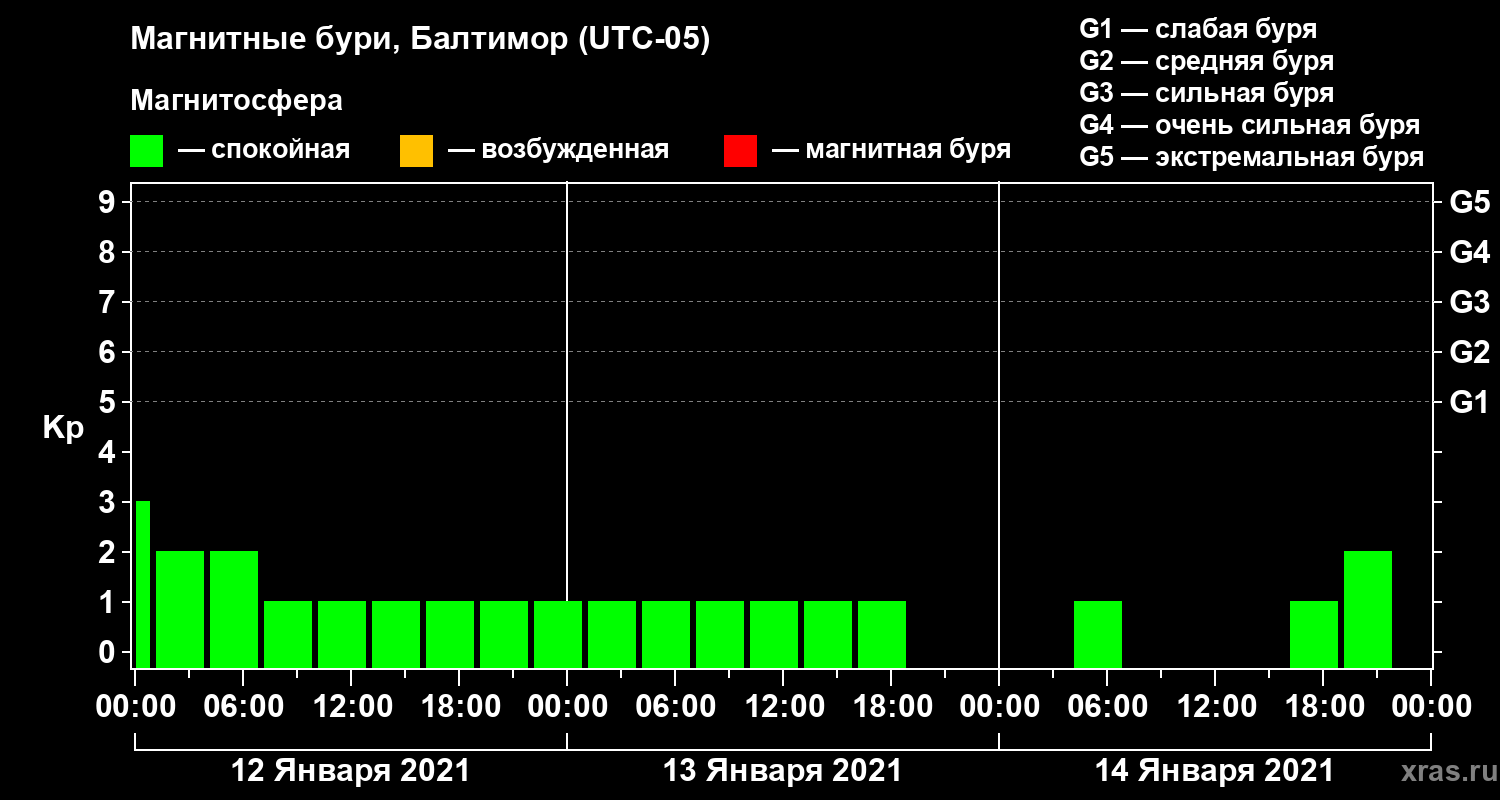Screen dimensions: 1500x800
Task: Click the '12:00' time label under 14 January
Action: click(1215, 707)
